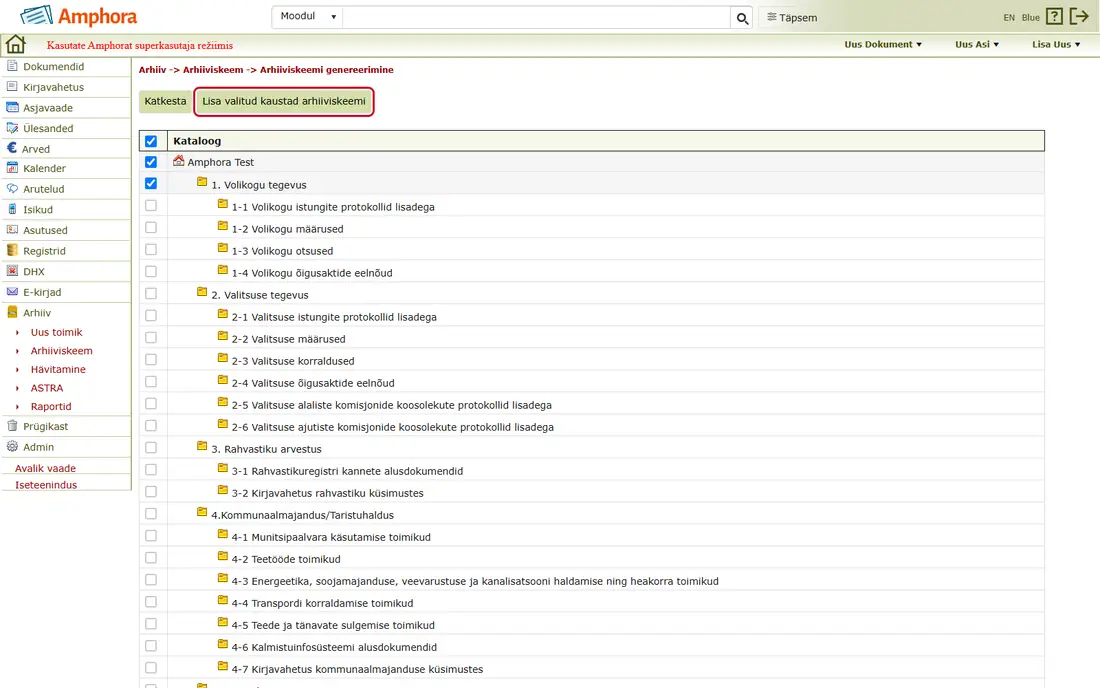Click the Isikud sidebar icon

pyautogui.click(x=12, y=209)
